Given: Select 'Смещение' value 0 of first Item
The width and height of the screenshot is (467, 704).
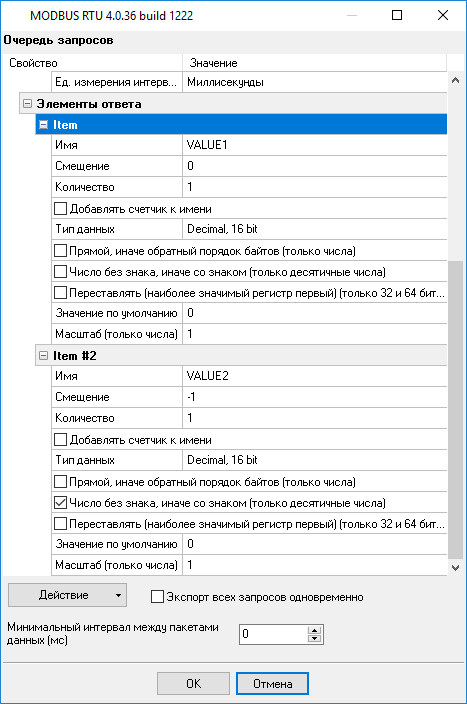Looking at the screenshot, I should [315, 166].
